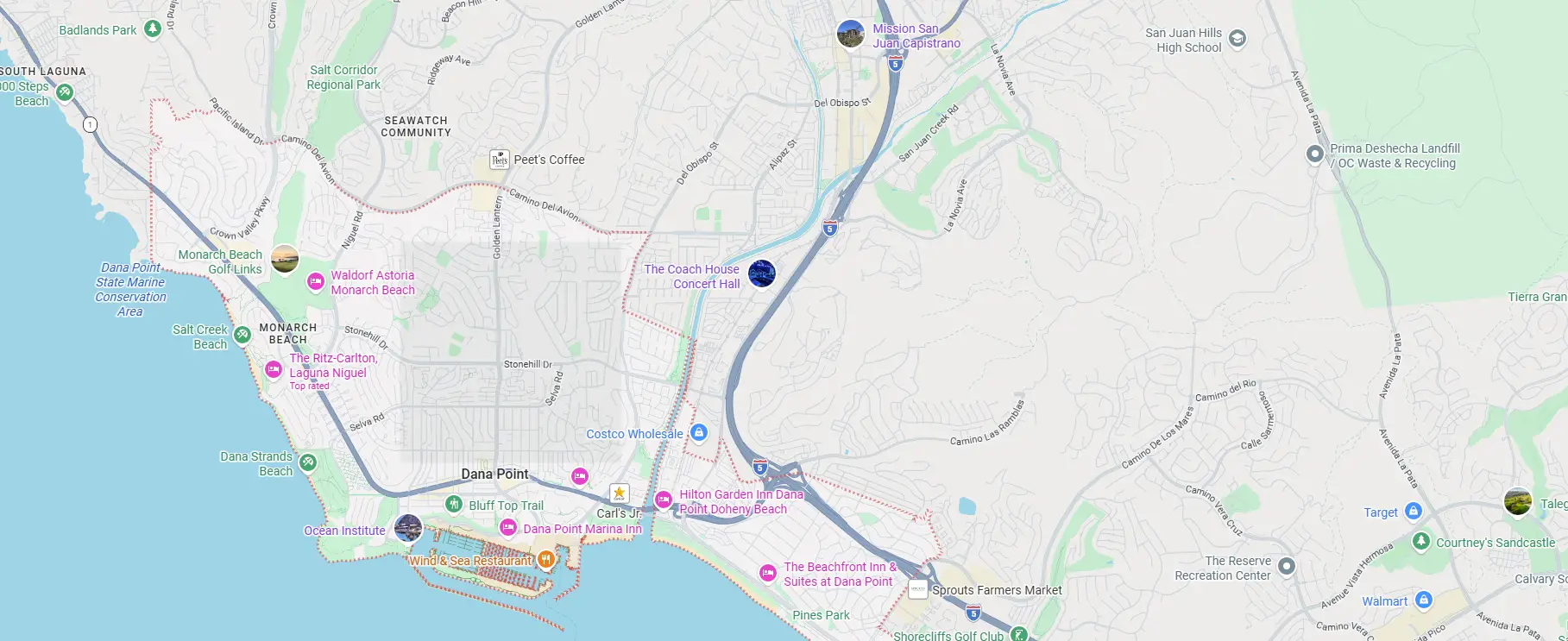Open the Hilton Garden Inn Dana Point label
Image resolution: width=1568 pixels, height=641 pixels.
coord(741,501)
